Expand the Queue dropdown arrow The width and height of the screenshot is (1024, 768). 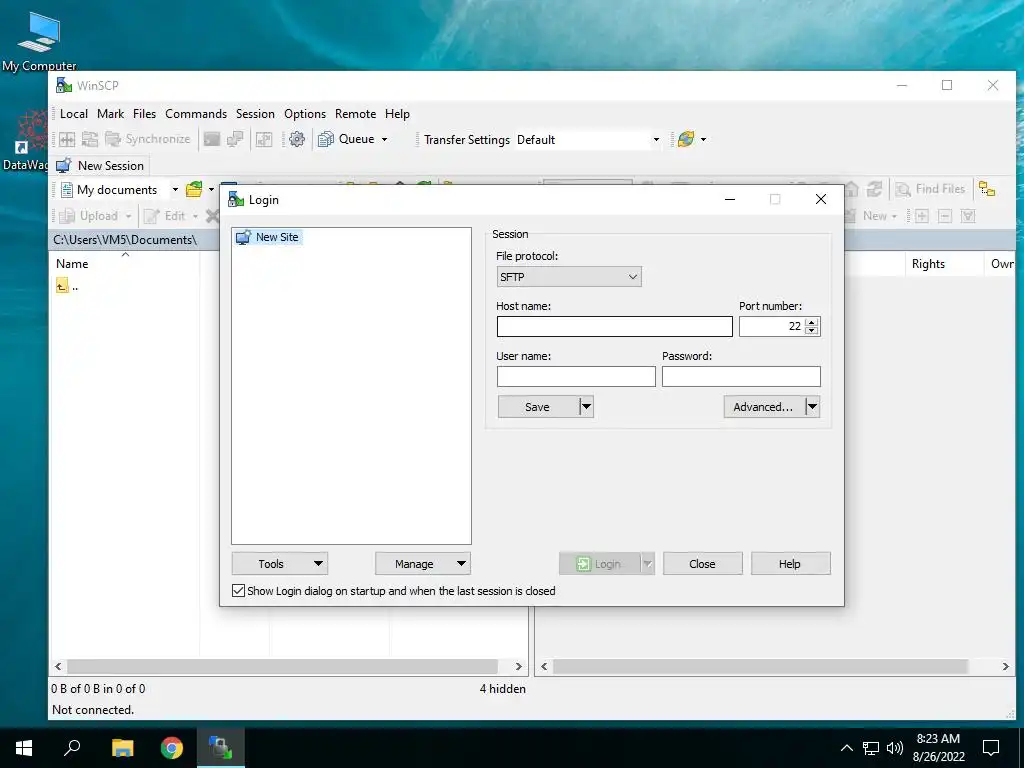[385, 139]
